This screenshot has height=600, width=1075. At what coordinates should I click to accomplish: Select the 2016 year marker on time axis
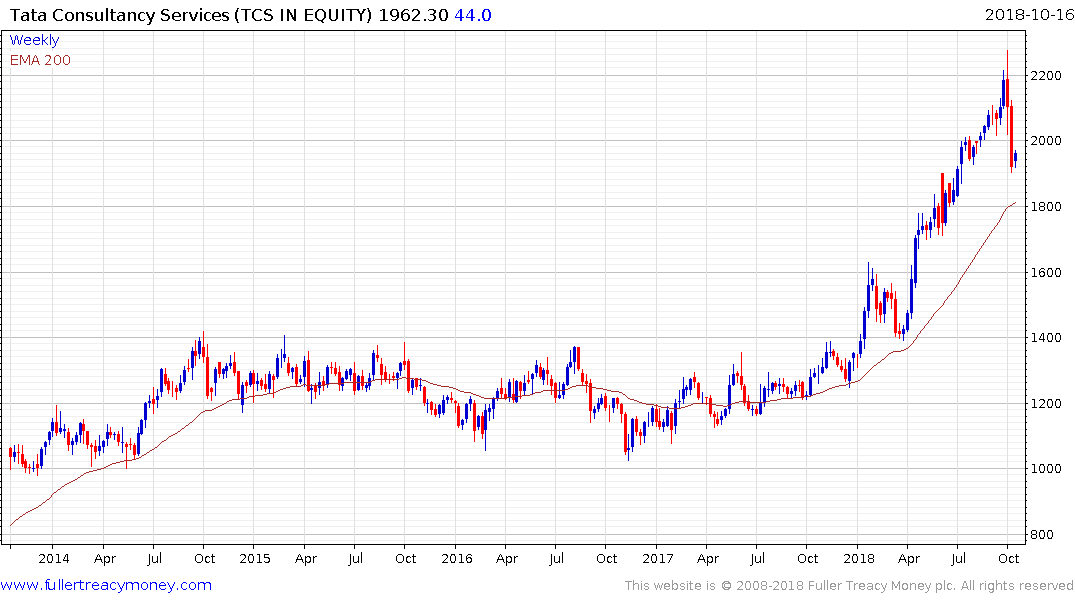[456, 558]
